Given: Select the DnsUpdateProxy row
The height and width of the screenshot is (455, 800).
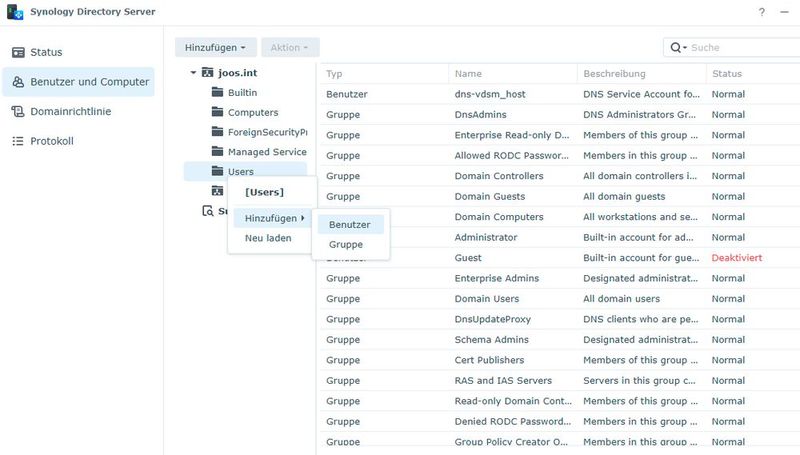Looking at the screenshot, I should click(560, 319).
